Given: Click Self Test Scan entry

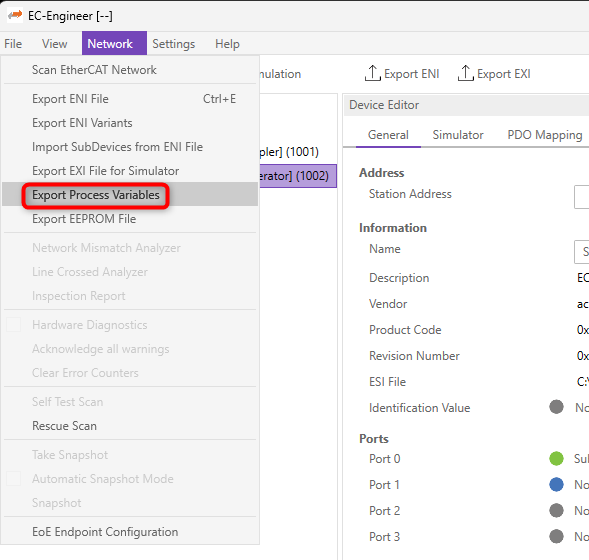Looking at the screenshot, I should click(x=130, y=402).
